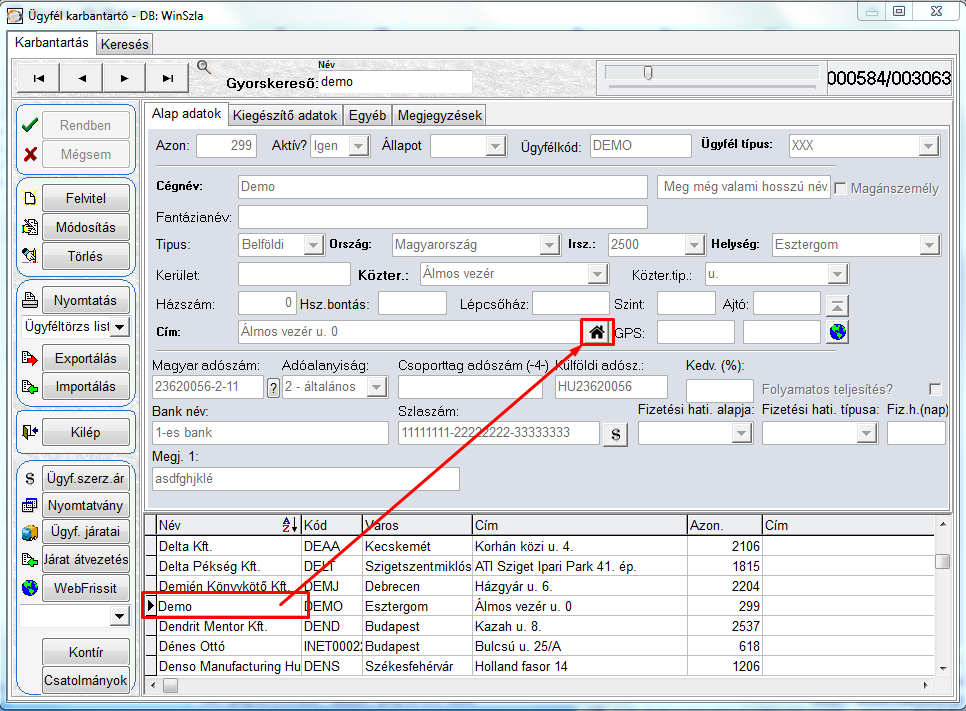Click the dollar icon beside Szlaszám
The width and height of the screenshot is (966, 711).
coord(615,434)
